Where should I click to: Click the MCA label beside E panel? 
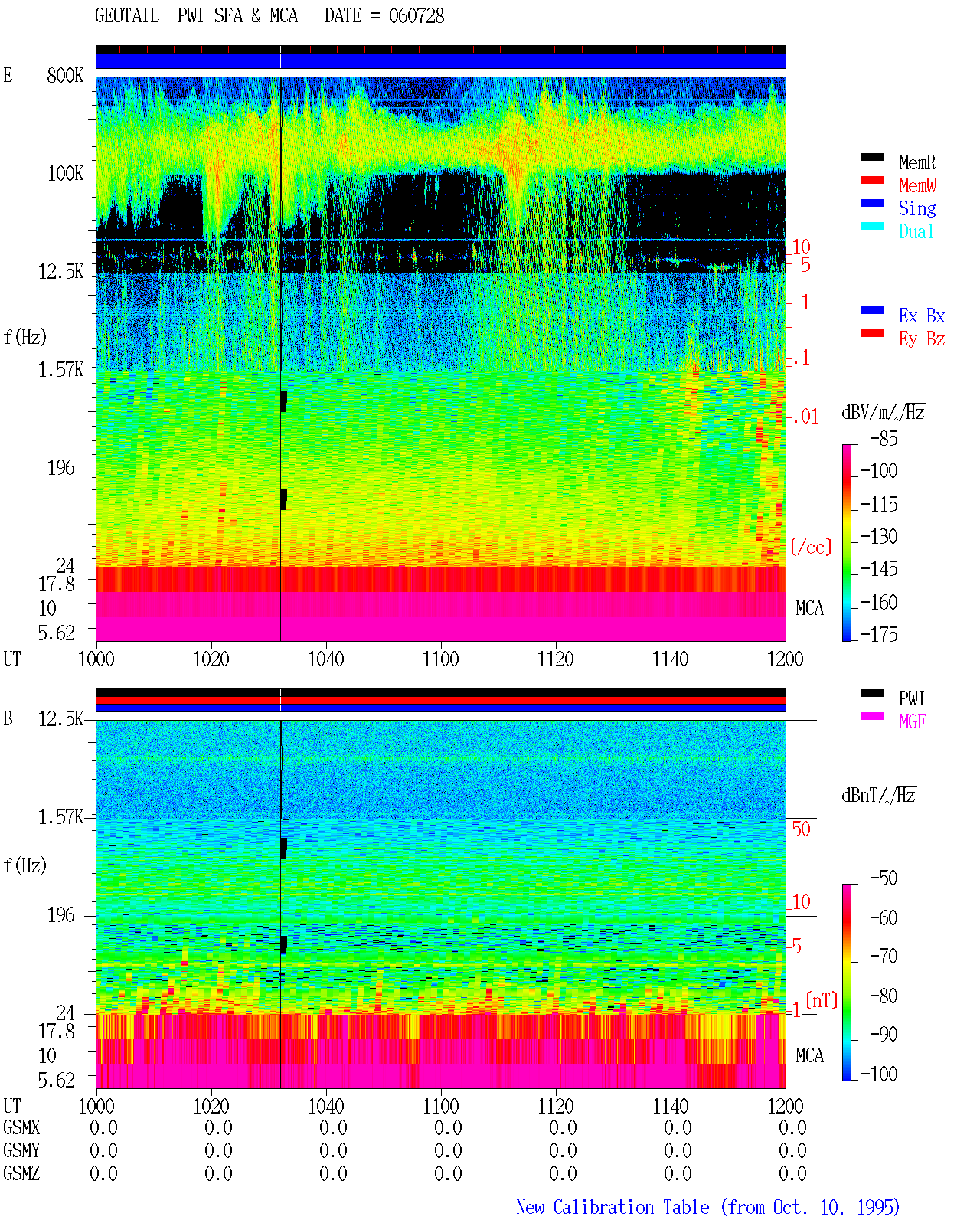pyautogui.click(x=809, y=609)
